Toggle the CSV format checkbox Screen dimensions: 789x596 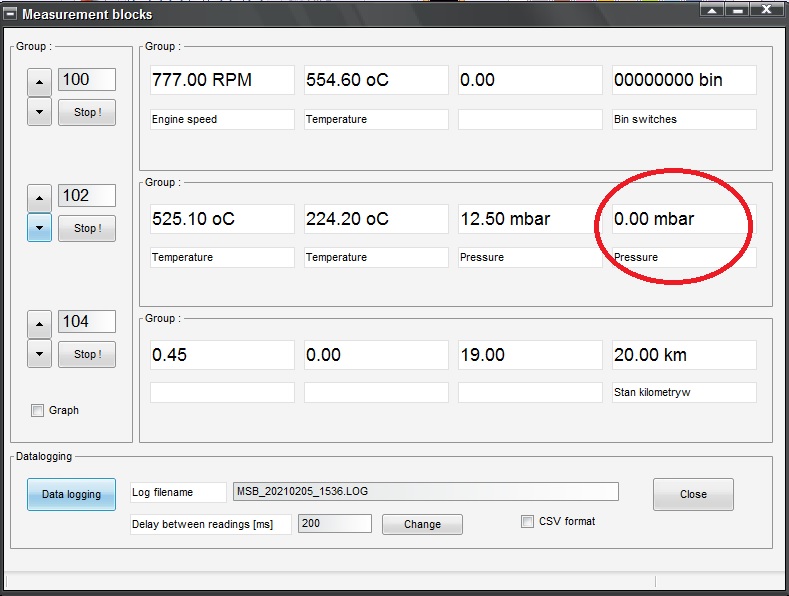pos(528,521)
